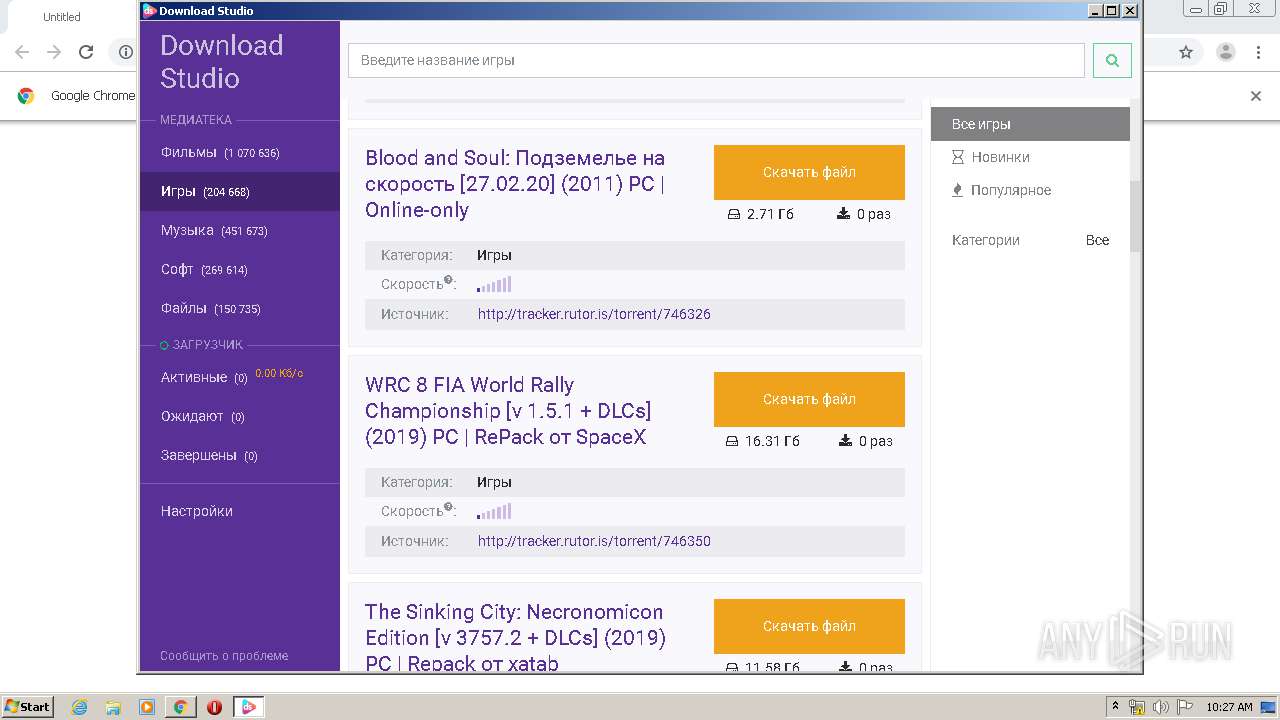Viewport: 1280px width, 720px height.
Task: Click Chrome forward arrow button
Action: coord(54,52)
